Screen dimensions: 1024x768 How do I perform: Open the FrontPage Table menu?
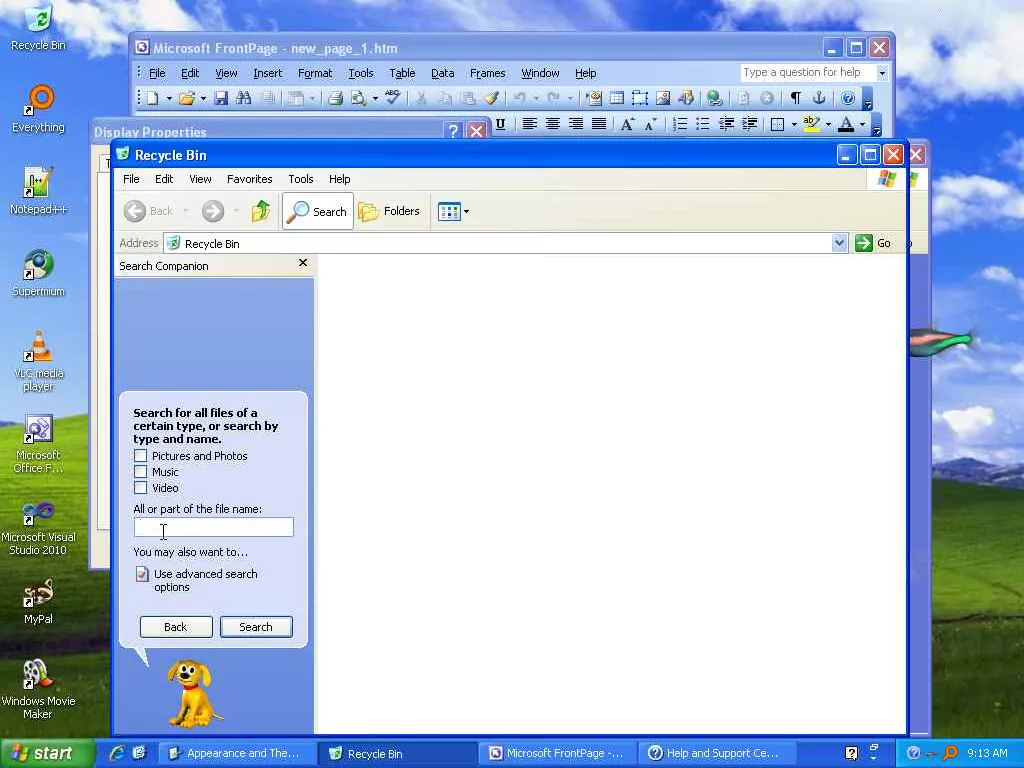pos(402,73)
